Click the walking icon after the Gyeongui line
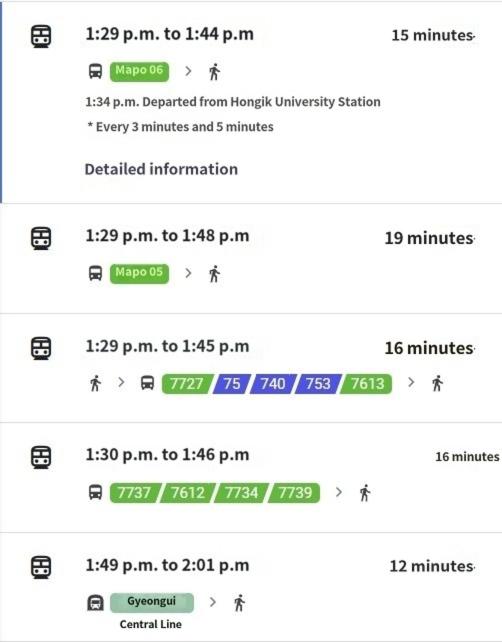The width and height of the screenshot is (502, 642). click(240, 603)
